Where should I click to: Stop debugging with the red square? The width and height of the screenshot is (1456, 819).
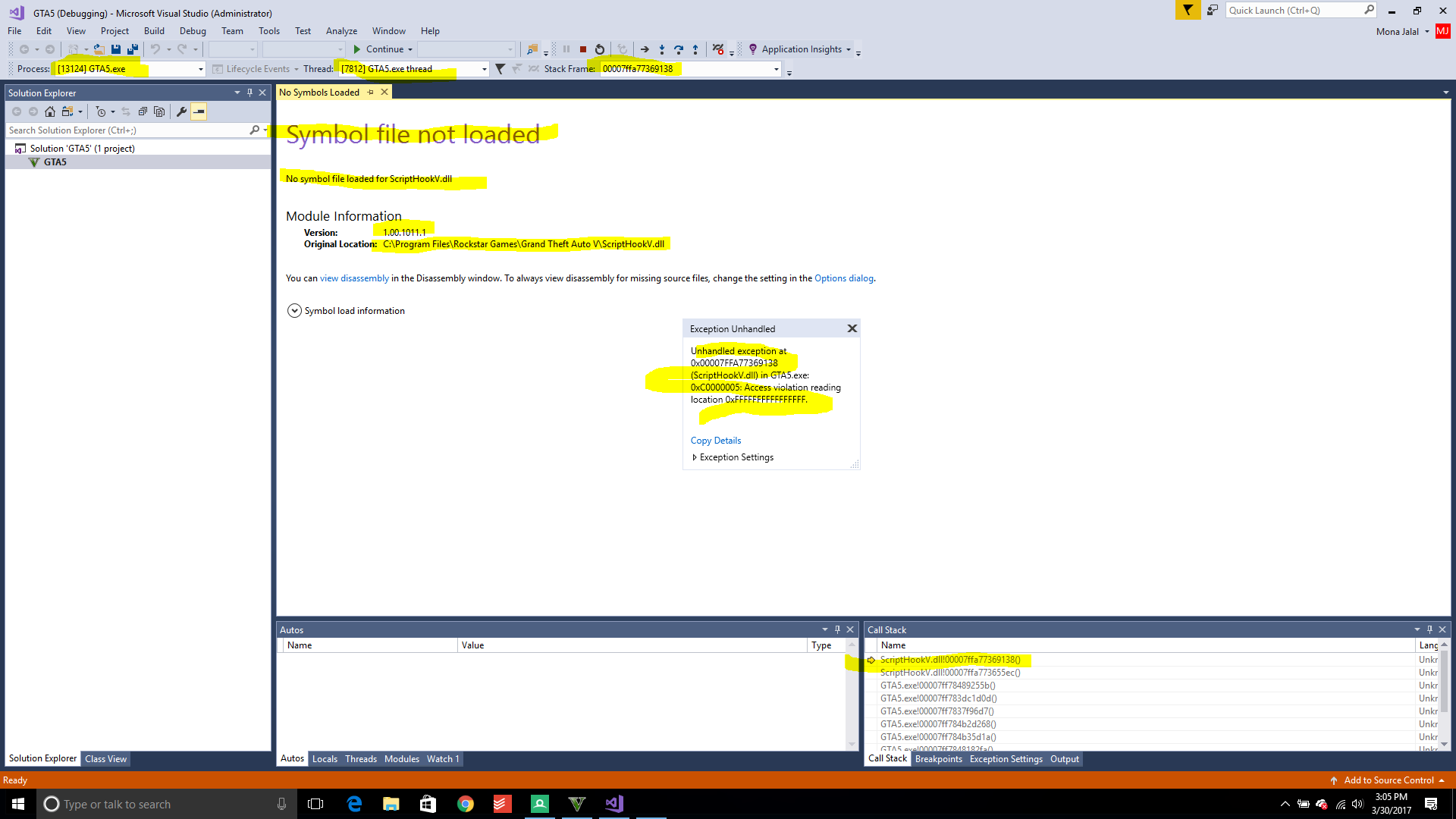tap(583, 49)
